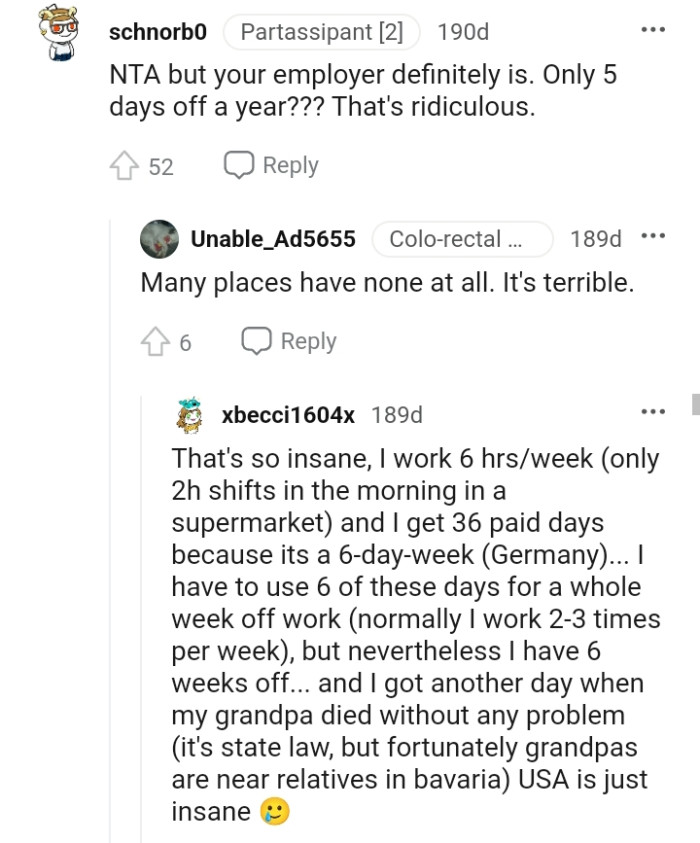Toggle the upvote on the comment showing 52
This screenshot has width=700, height=843.
123,165
